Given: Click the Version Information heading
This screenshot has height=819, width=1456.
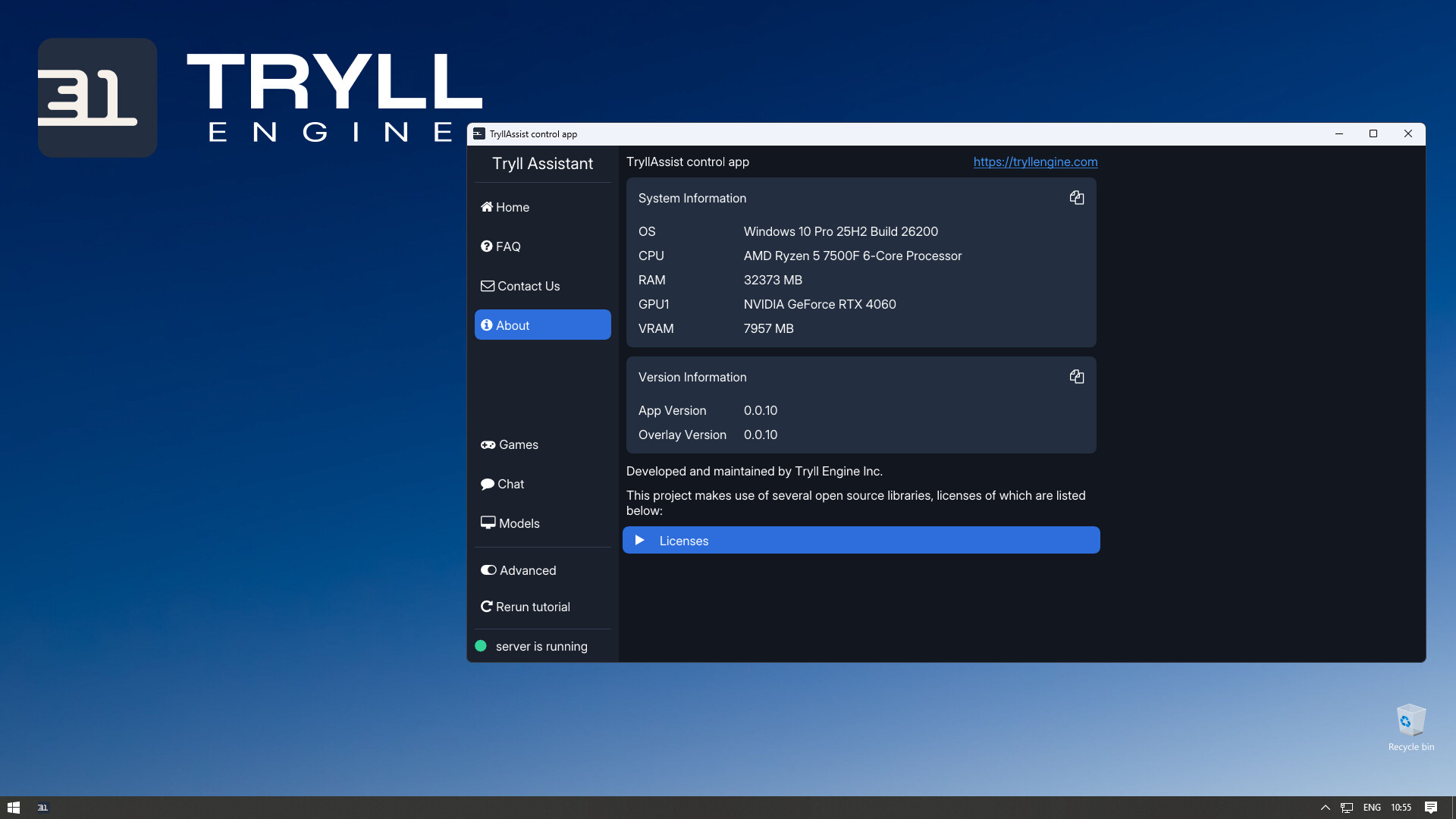Looking at the screenshot, I should [x=692, y=377].
